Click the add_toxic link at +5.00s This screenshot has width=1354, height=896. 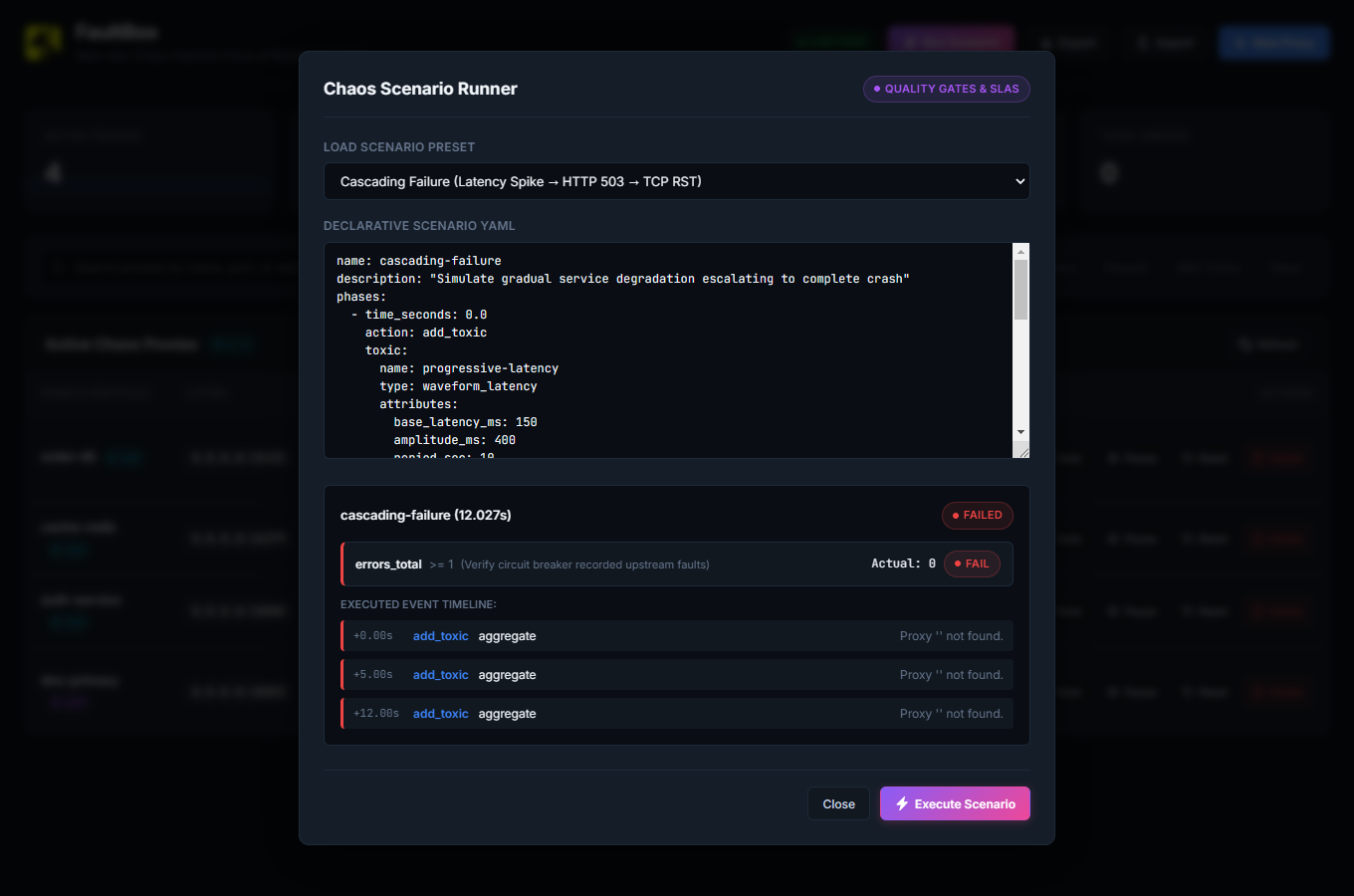[441, 675]
